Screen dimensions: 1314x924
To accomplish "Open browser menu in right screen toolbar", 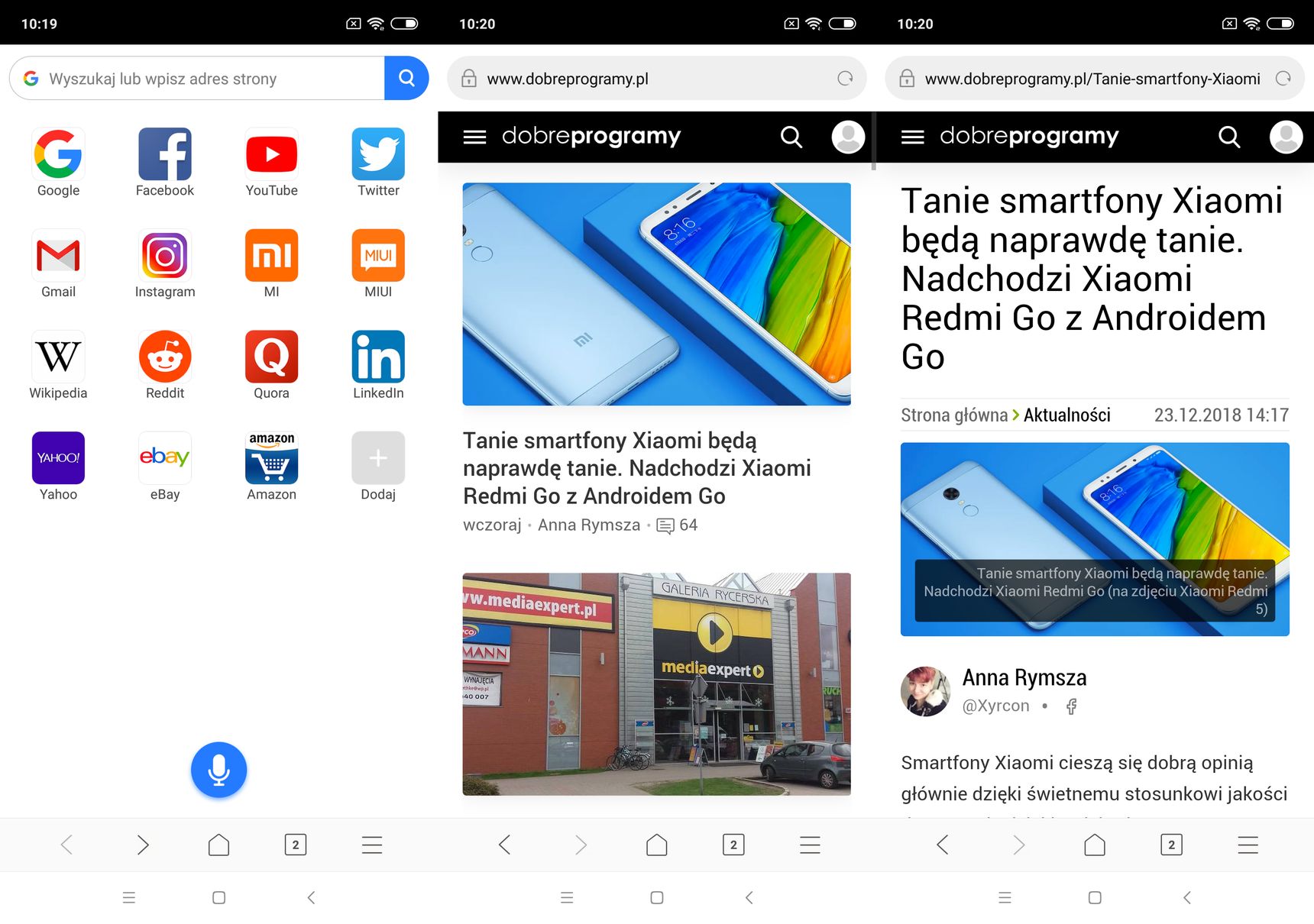I will 1248,845.
